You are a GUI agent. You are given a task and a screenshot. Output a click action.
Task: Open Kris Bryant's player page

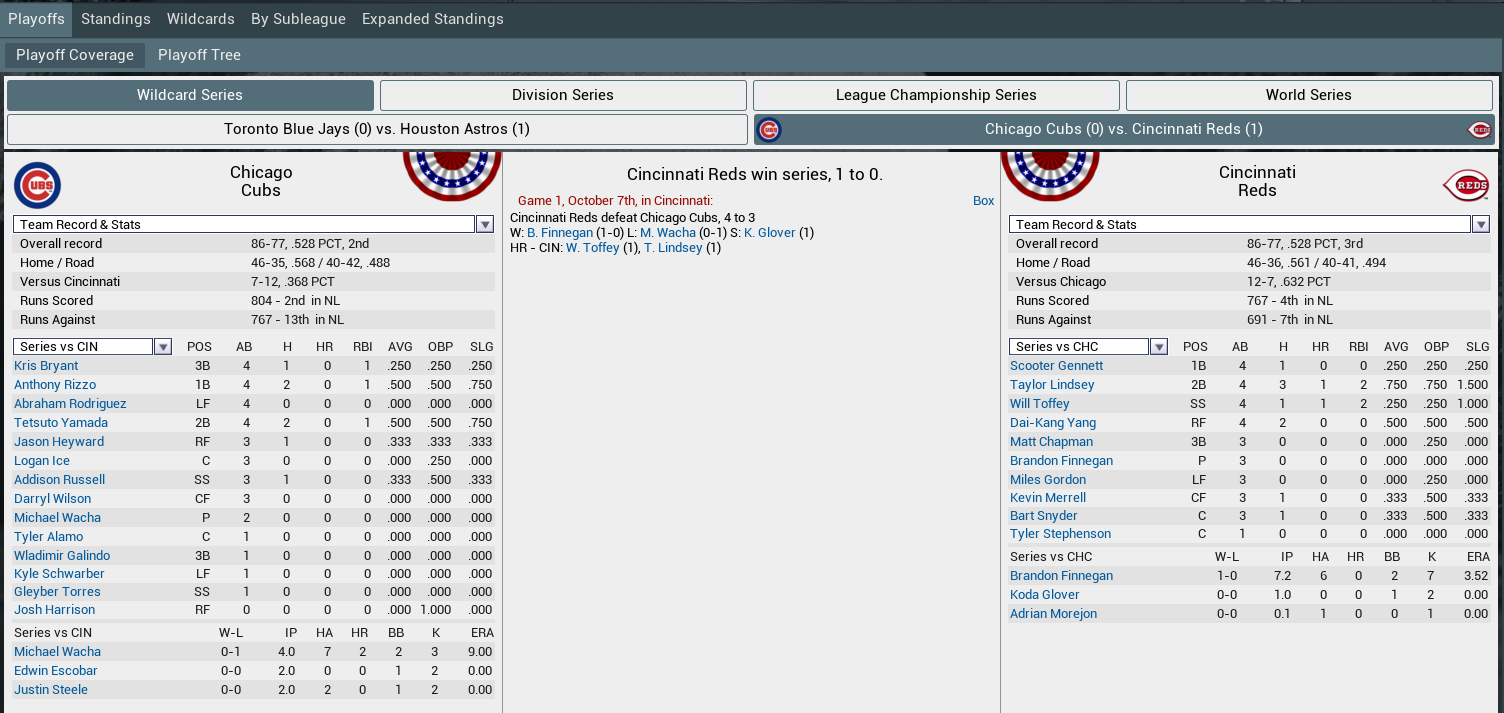pyautogui.click(x=46, y=366)
